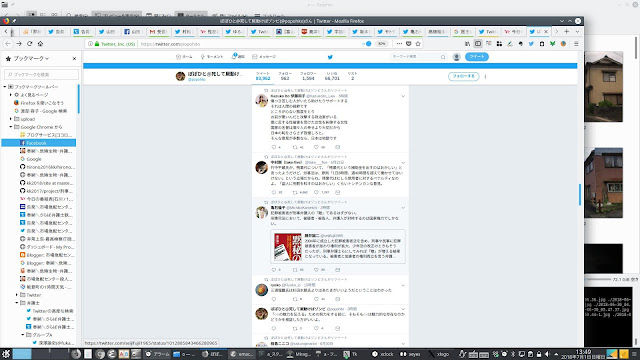Image resolution: width=640 pixels, height=360 pixels.
Task: Collapse the Google Chrome から folder
Action: (x=11, y=127)
